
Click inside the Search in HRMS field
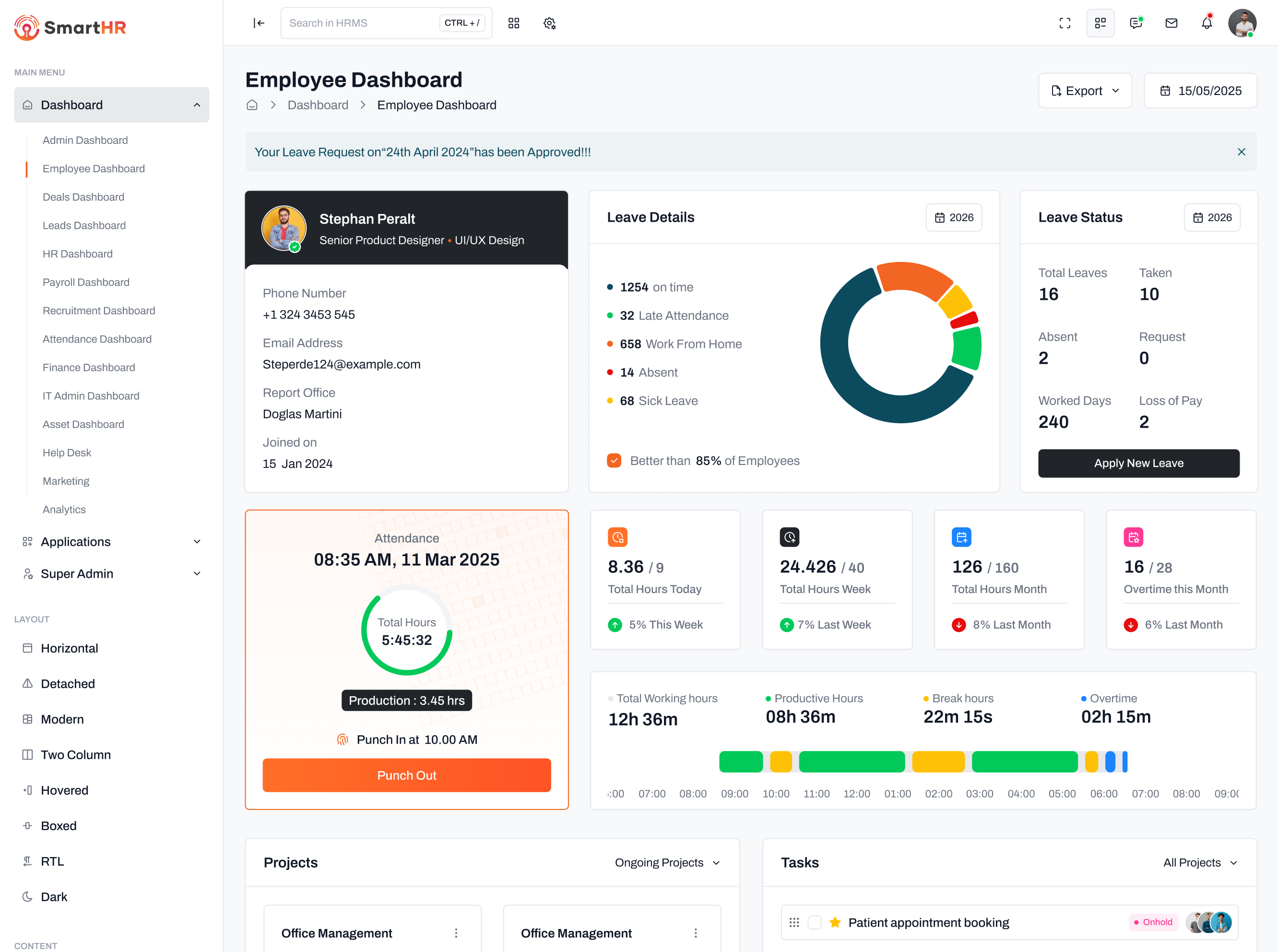[357, 23]
